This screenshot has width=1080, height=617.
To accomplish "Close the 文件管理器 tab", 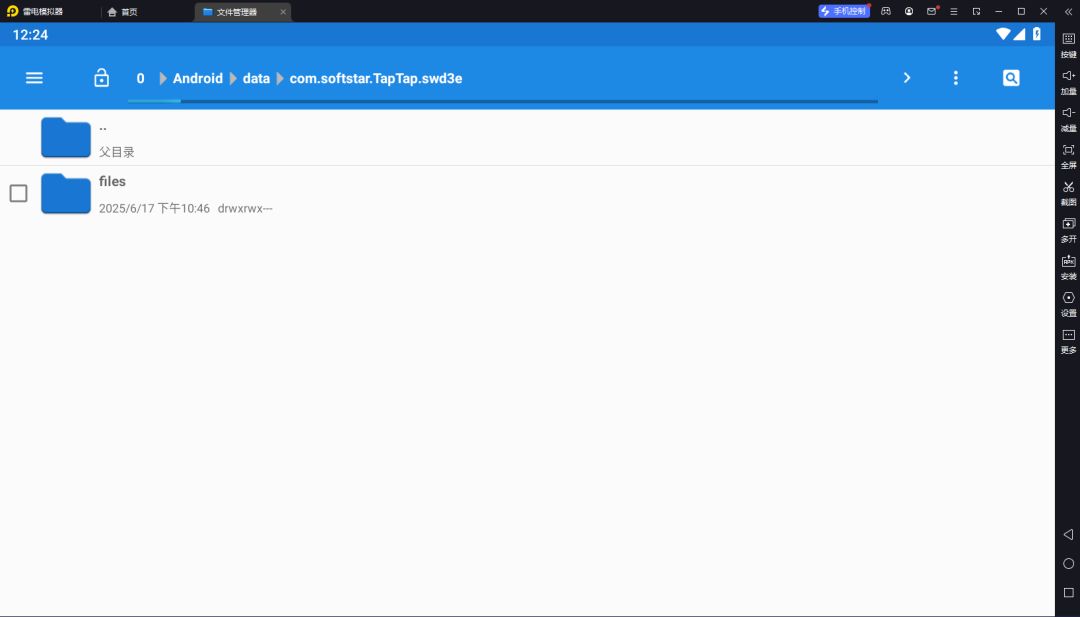I will [x=282, y=12].
